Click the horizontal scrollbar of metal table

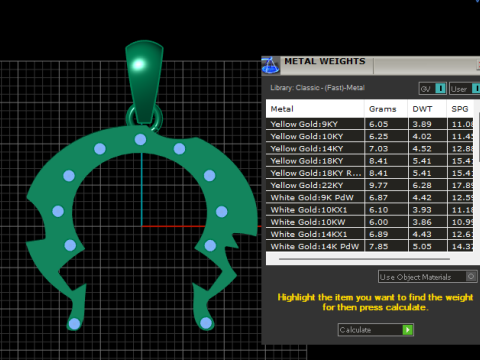(364, 259)
